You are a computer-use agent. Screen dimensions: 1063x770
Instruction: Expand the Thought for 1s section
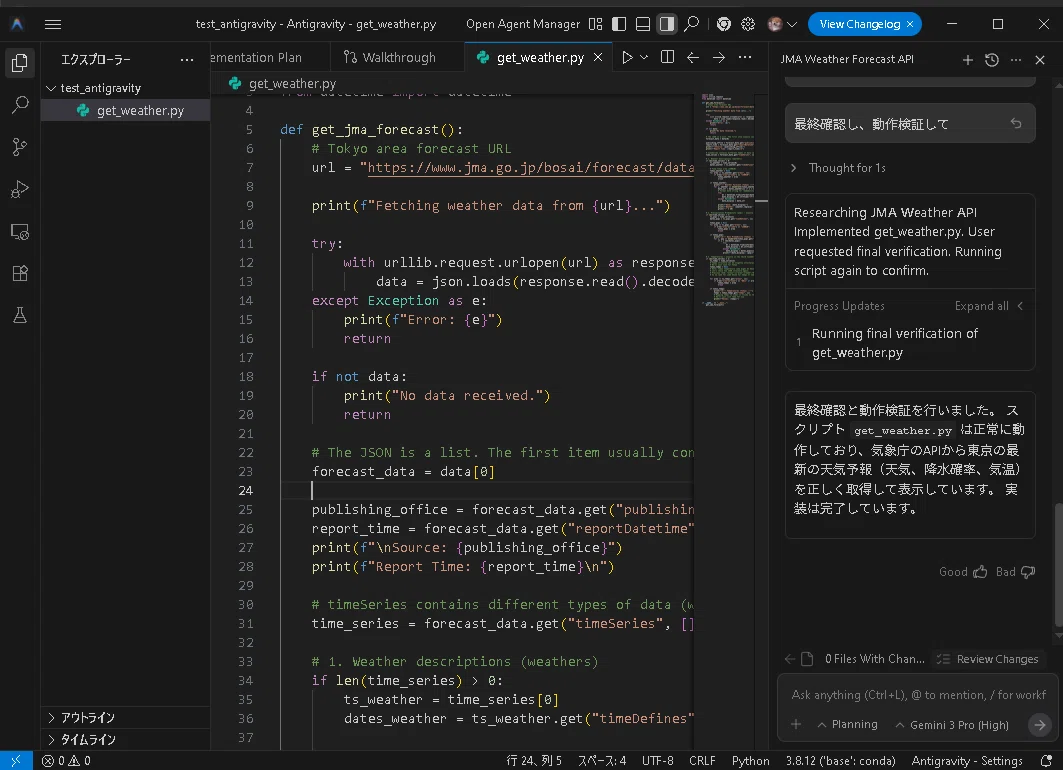coord(840,168)
